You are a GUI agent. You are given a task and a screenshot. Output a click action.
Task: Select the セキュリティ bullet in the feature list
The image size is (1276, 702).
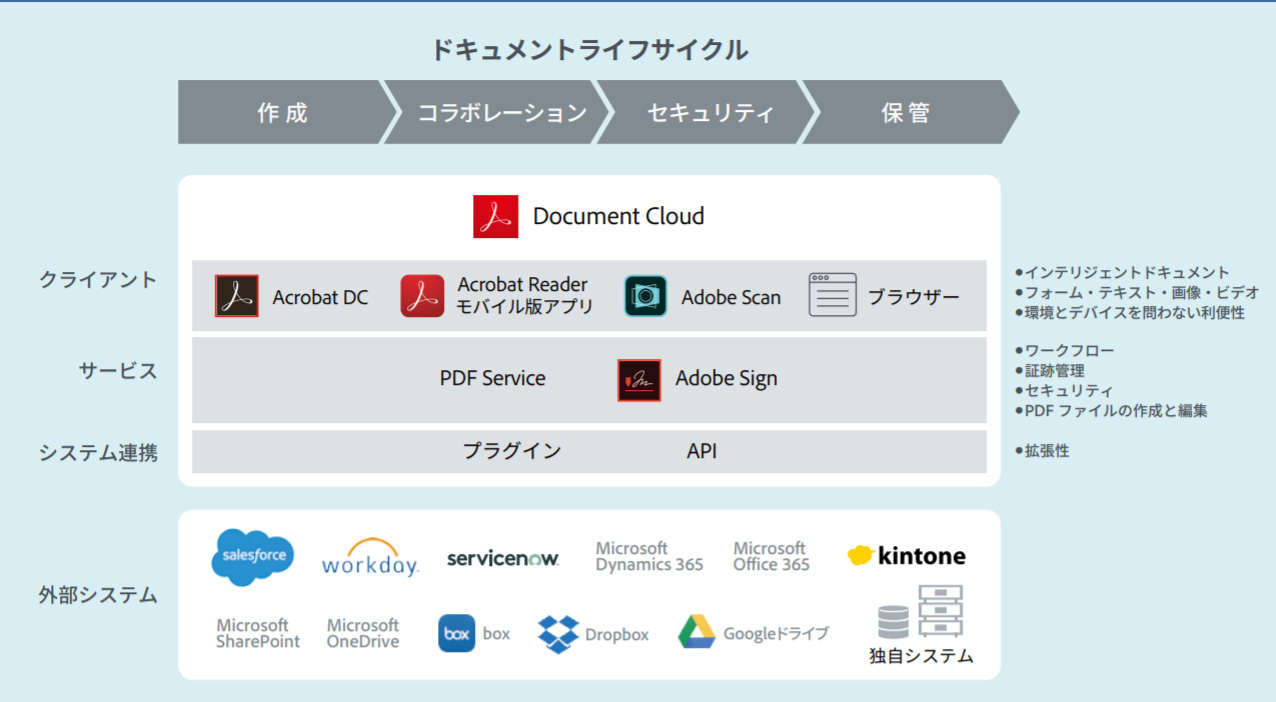click(x=1063, y=391)
